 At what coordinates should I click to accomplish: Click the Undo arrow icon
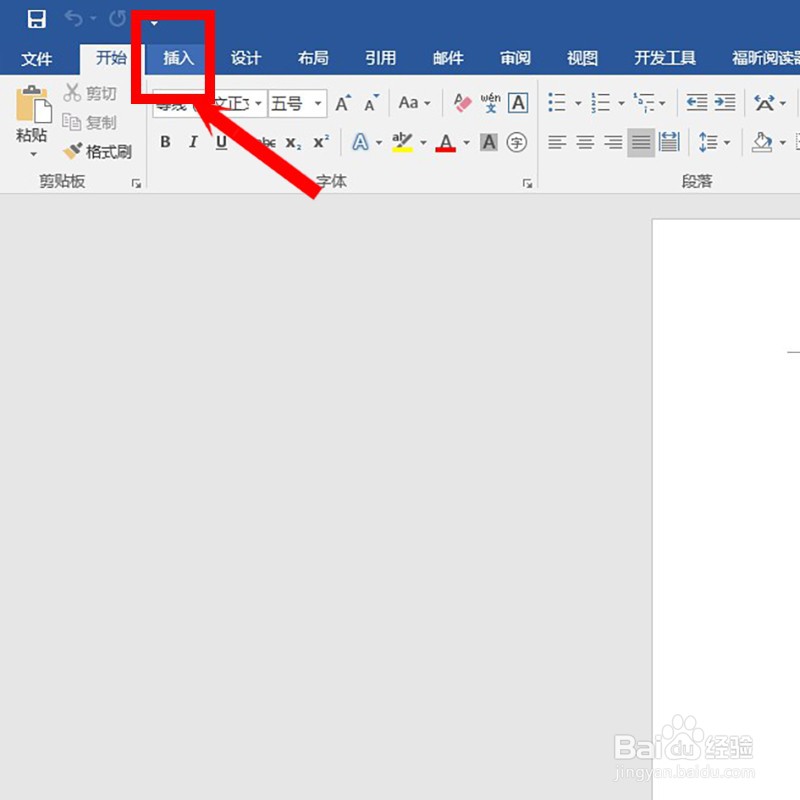74,19
